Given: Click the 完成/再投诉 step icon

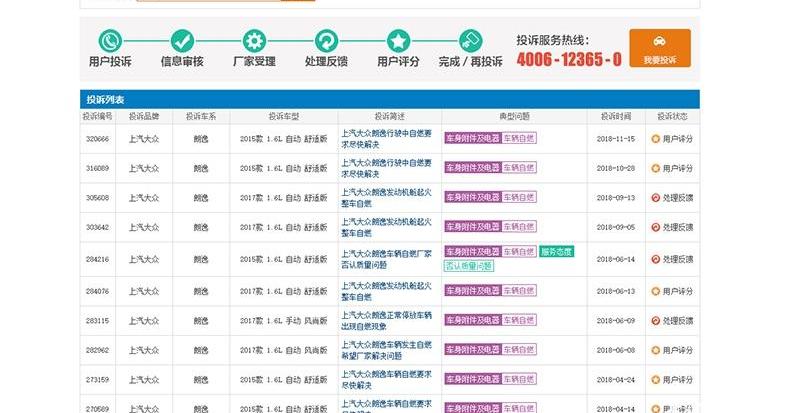Looking at the screenshot, I should point(470,41).
